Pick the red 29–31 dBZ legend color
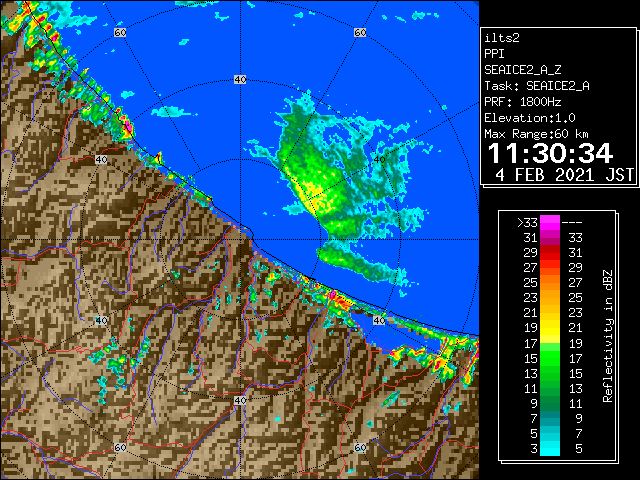640x480 pixels. (x=550, y=253)
